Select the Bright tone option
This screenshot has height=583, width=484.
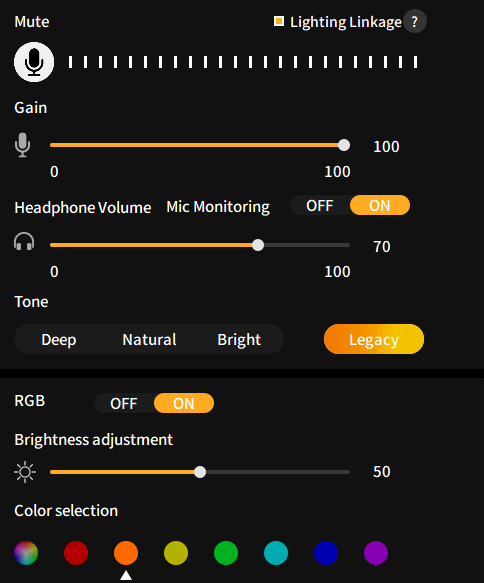[x=239, y=339]
